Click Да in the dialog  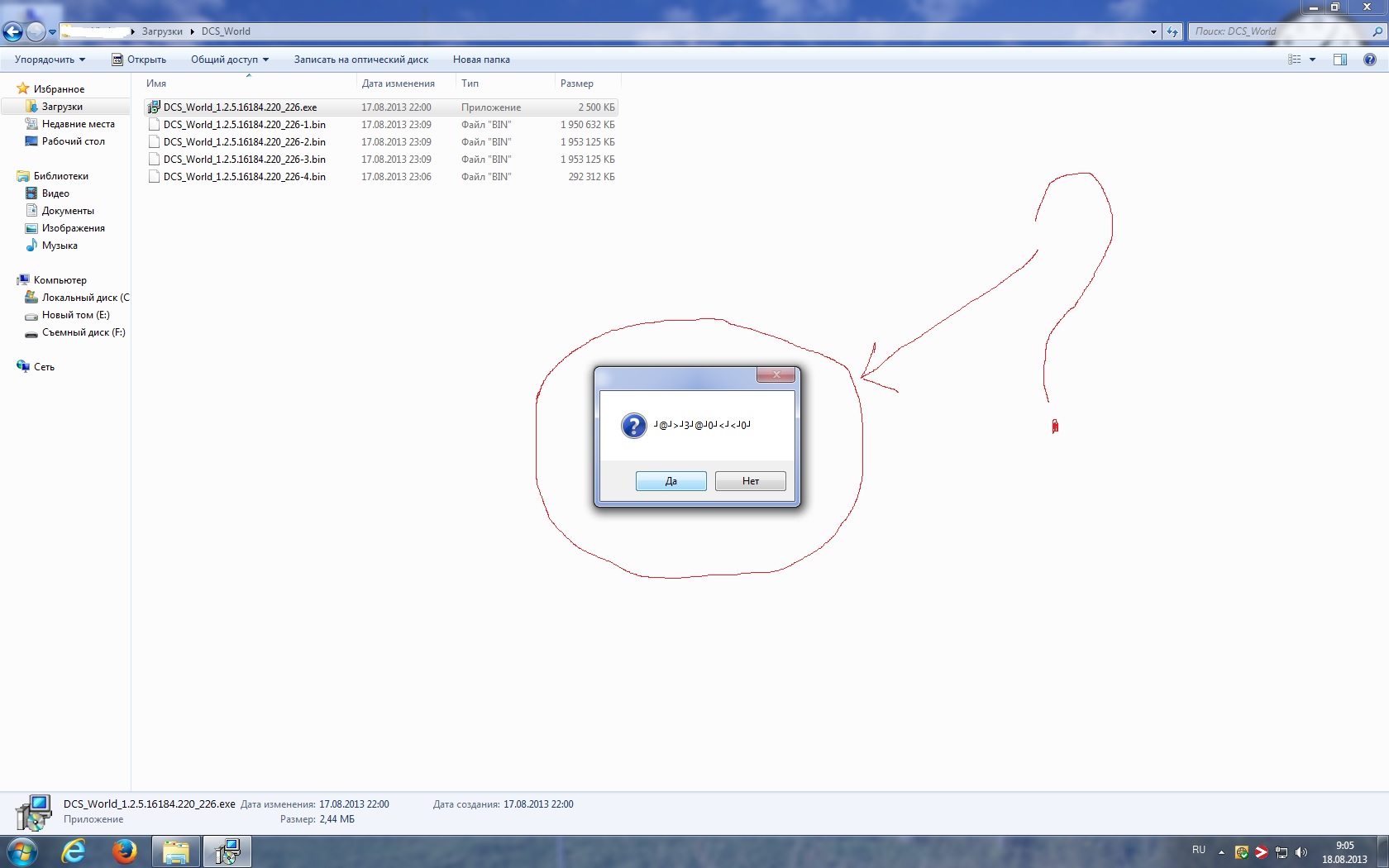click(671, 481)
